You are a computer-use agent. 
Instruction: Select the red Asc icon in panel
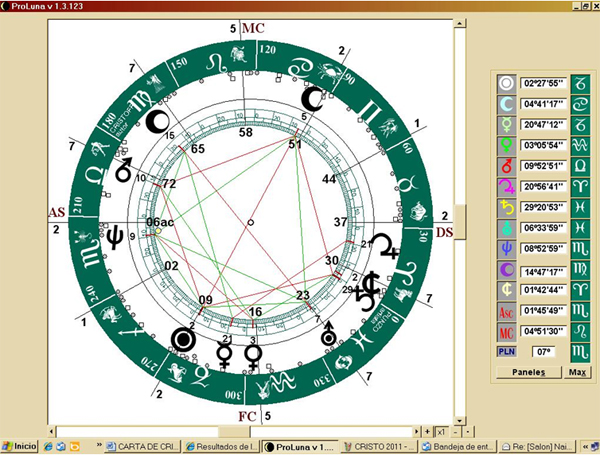[507, 310]
